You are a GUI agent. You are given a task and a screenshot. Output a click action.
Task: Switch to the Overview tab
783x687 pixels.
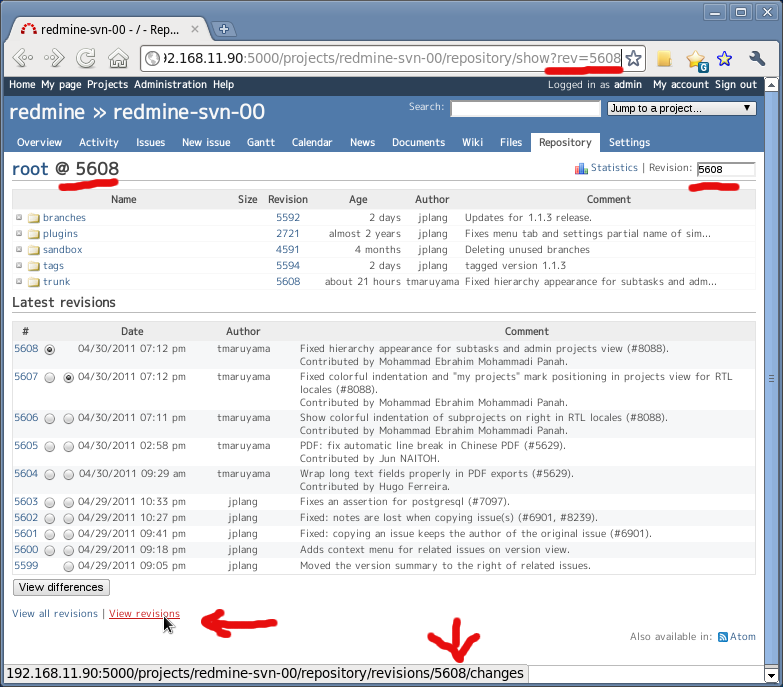coord(39,142)
